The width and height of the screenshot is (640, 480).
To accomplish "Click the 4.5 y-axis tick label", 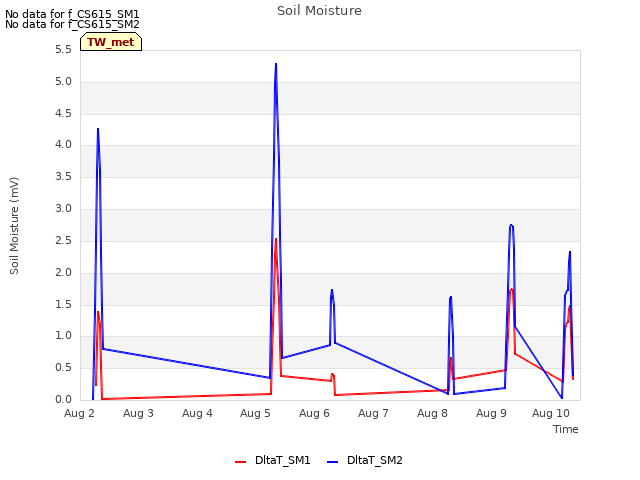I will tap(63, 113).
